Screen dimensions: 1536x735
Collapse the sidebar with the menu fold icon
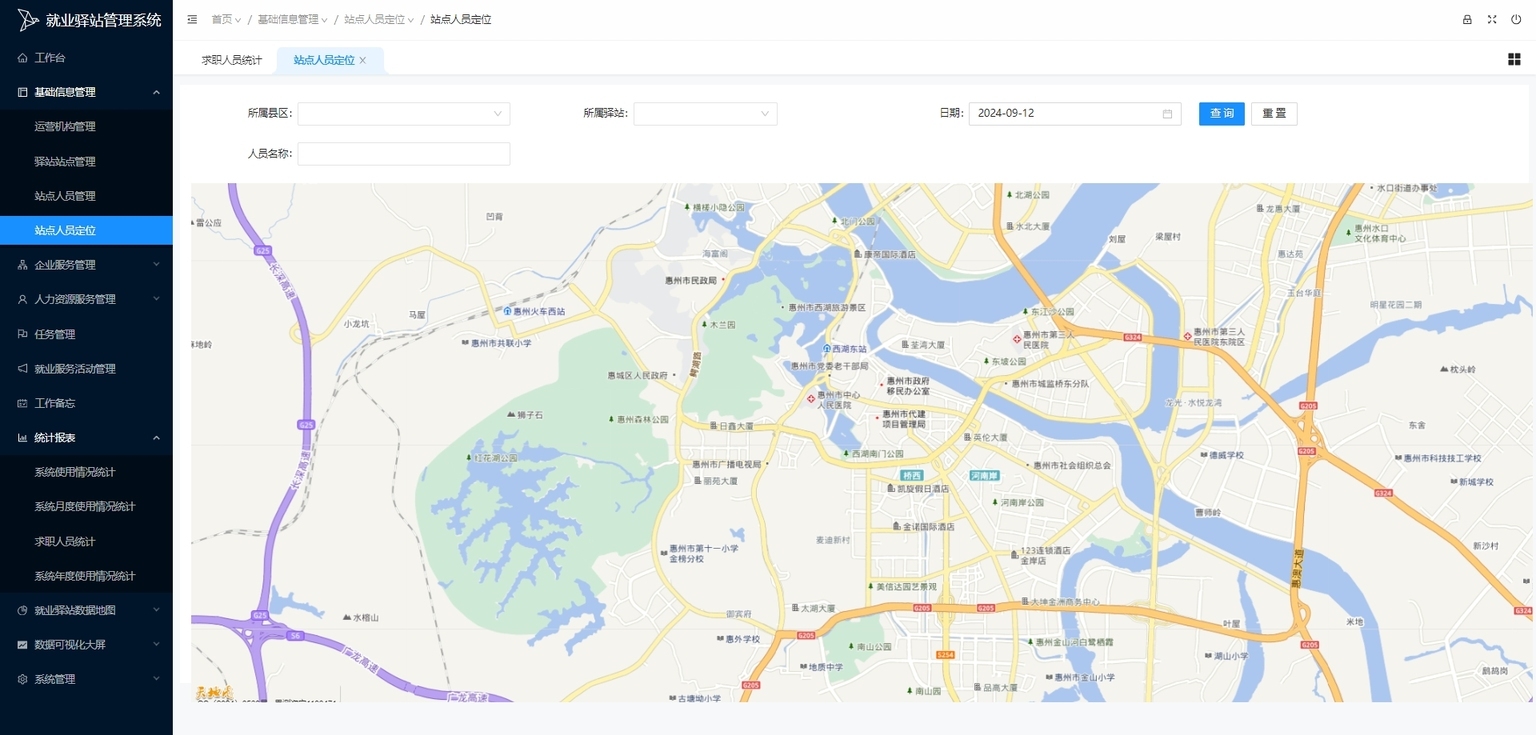point(192,19)
